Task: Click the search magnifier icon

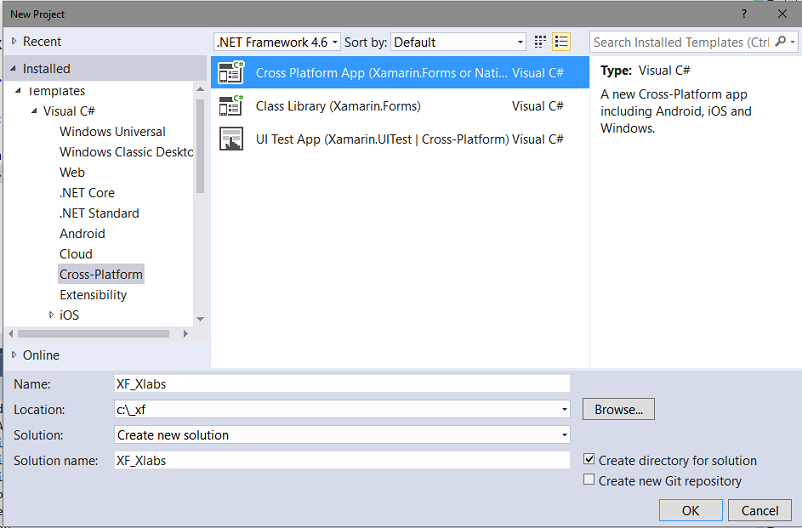Action: (x=780, y=41)
